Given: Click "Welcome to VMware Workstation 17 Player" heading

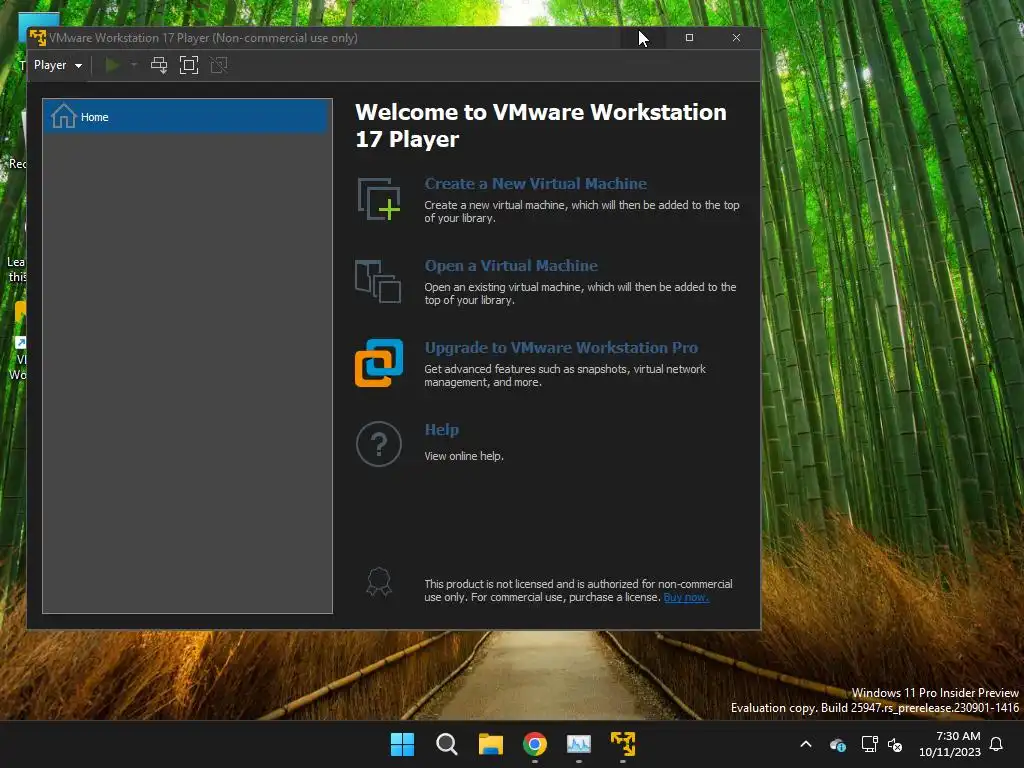Looking at the screenshot, I should click(x=541, y=125).
